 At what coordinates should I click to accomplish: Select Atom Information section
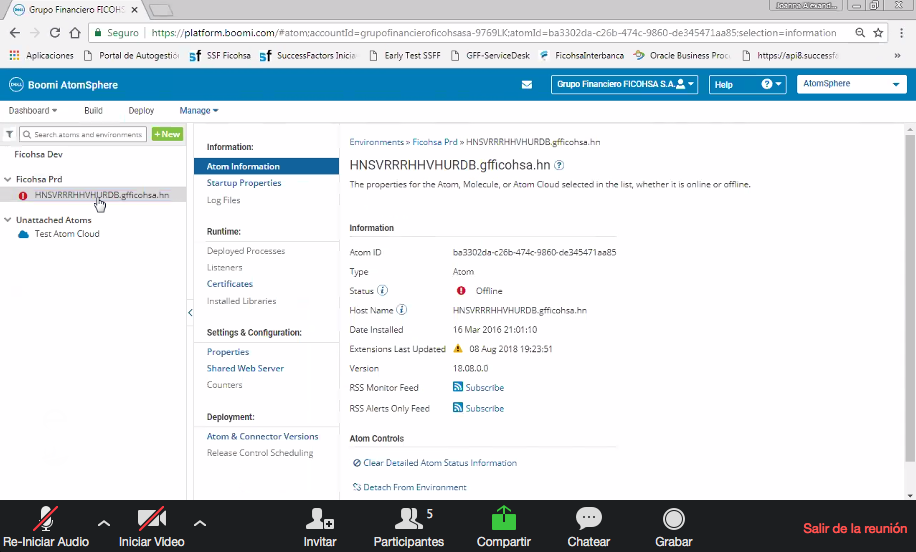(266, 166)
